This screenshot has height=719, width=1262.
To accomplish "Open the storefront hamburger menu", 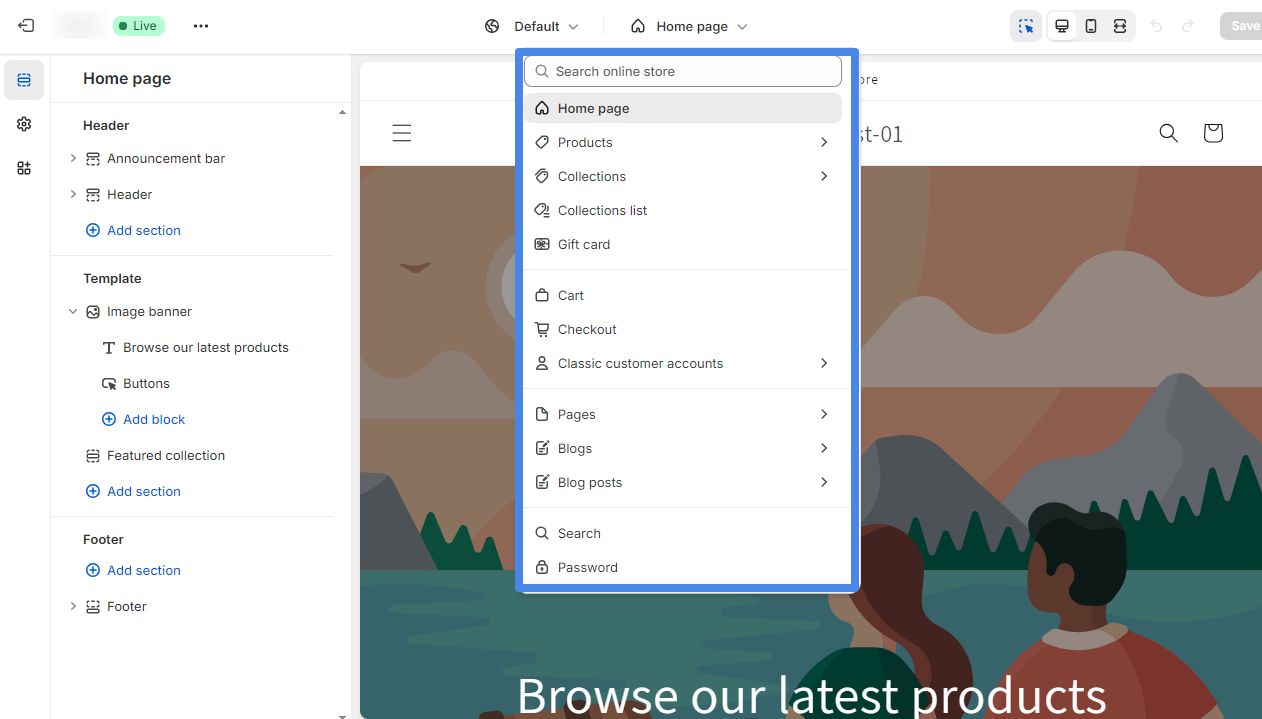I will [402, 133].
